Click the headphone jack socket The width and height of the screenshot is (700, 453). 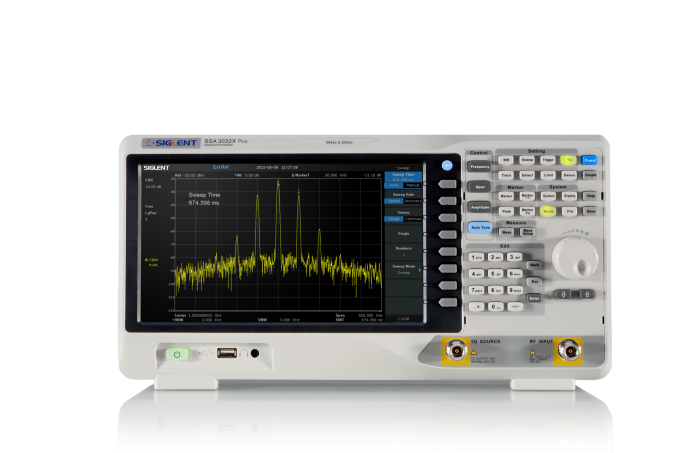(254, 353)
